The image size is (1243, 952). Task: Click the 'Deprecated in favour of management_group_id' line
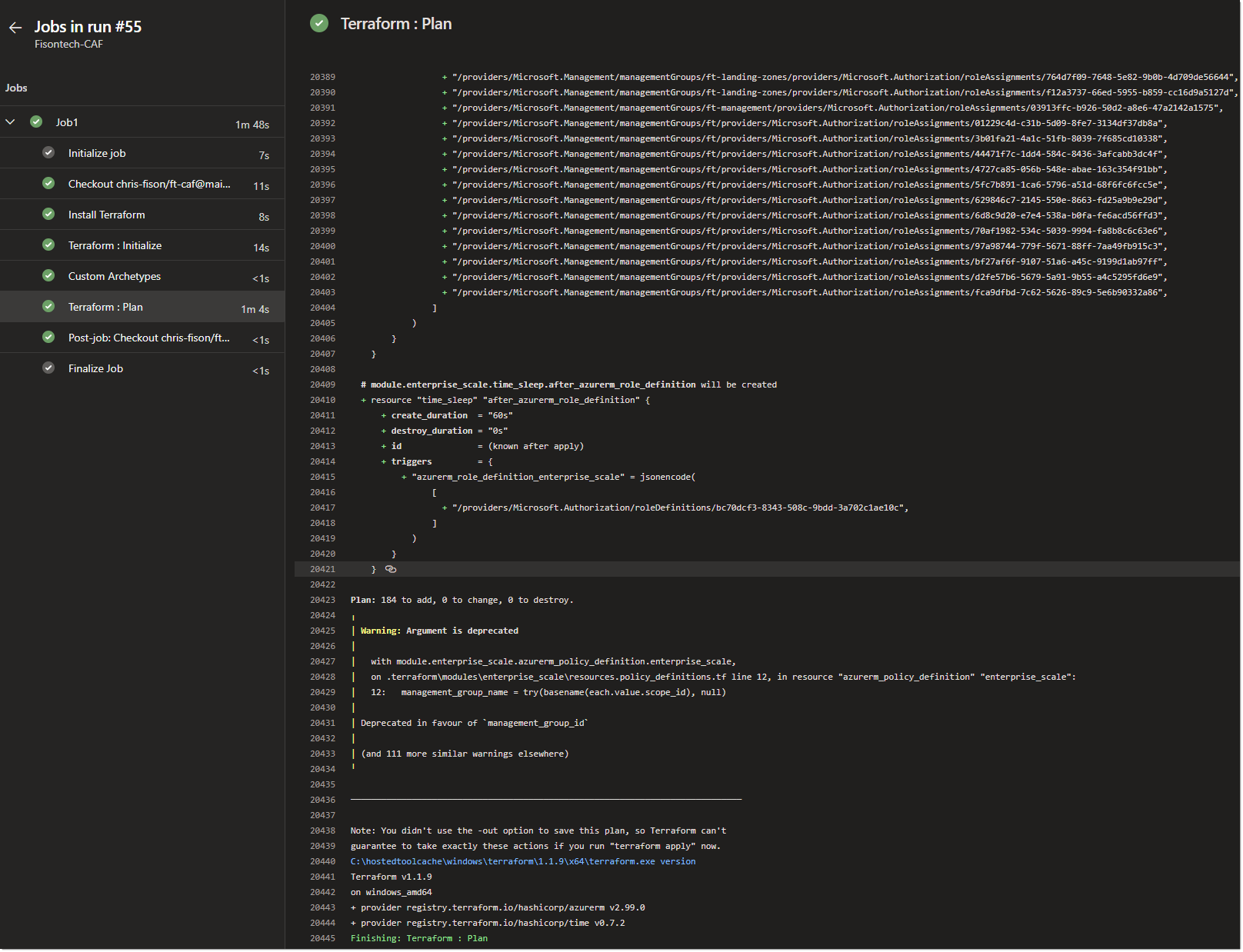[x=474, y=723]
